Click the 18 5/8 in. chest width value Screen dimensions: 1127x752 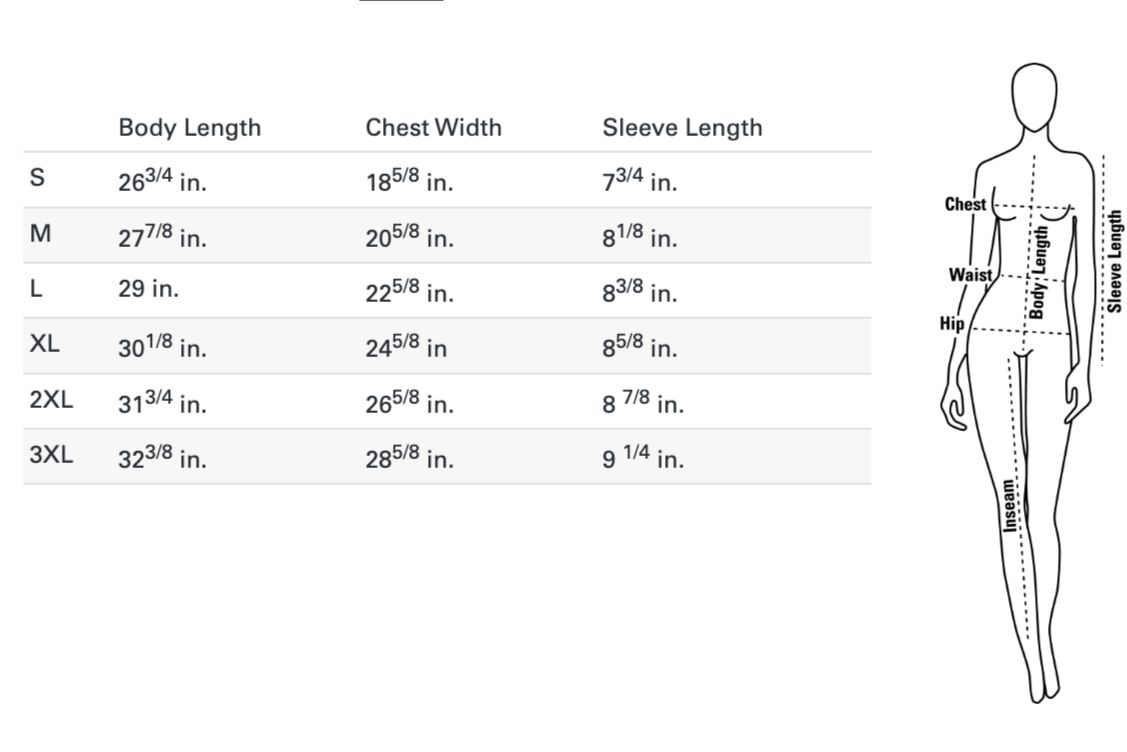tap(409, 181)
